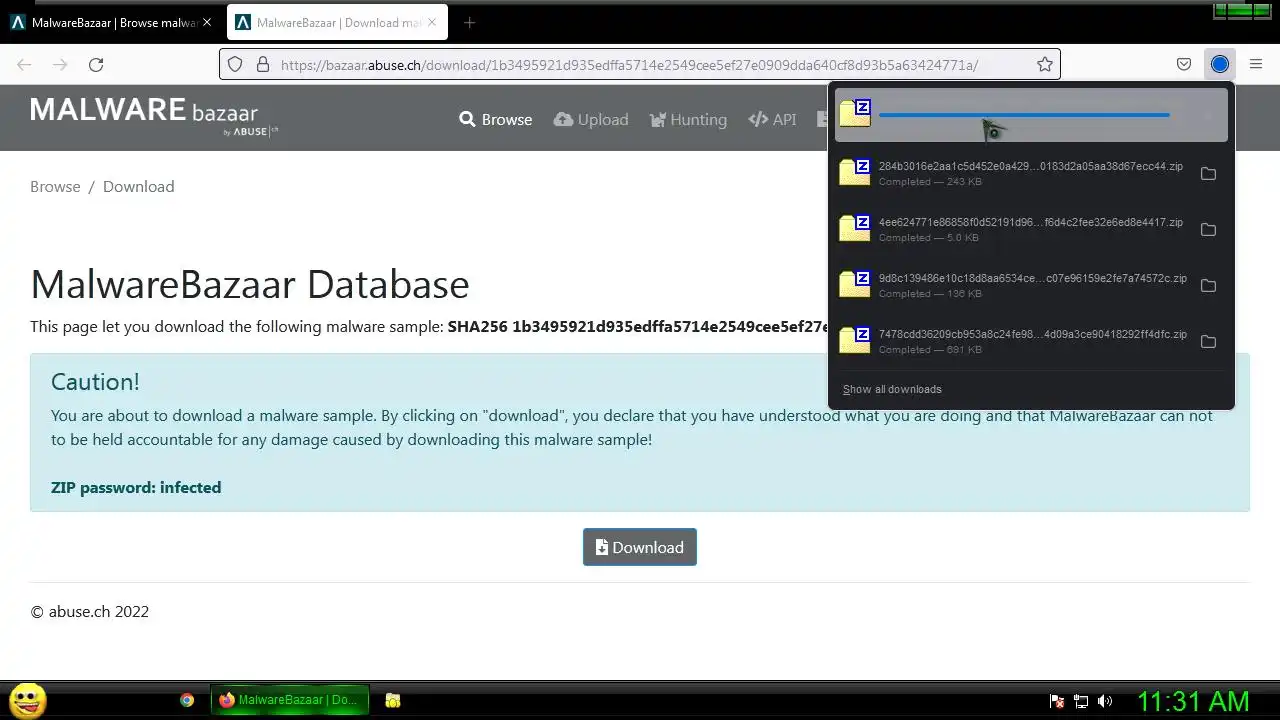Image resolution: width=1280 pixels, height=720 pixels.
Task: Close the MalwareBazaar Download tab
Action: [431, 22]
